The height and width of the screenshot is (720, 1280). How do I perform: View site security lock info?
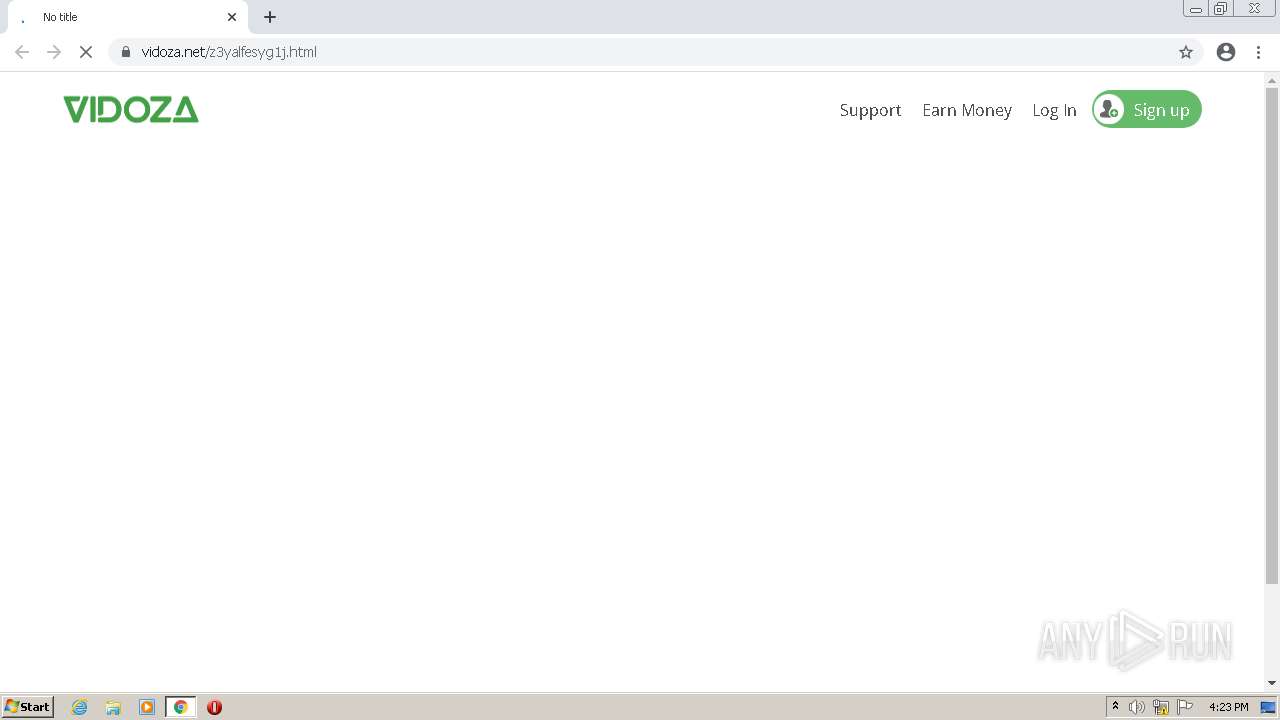click(126, 52)
